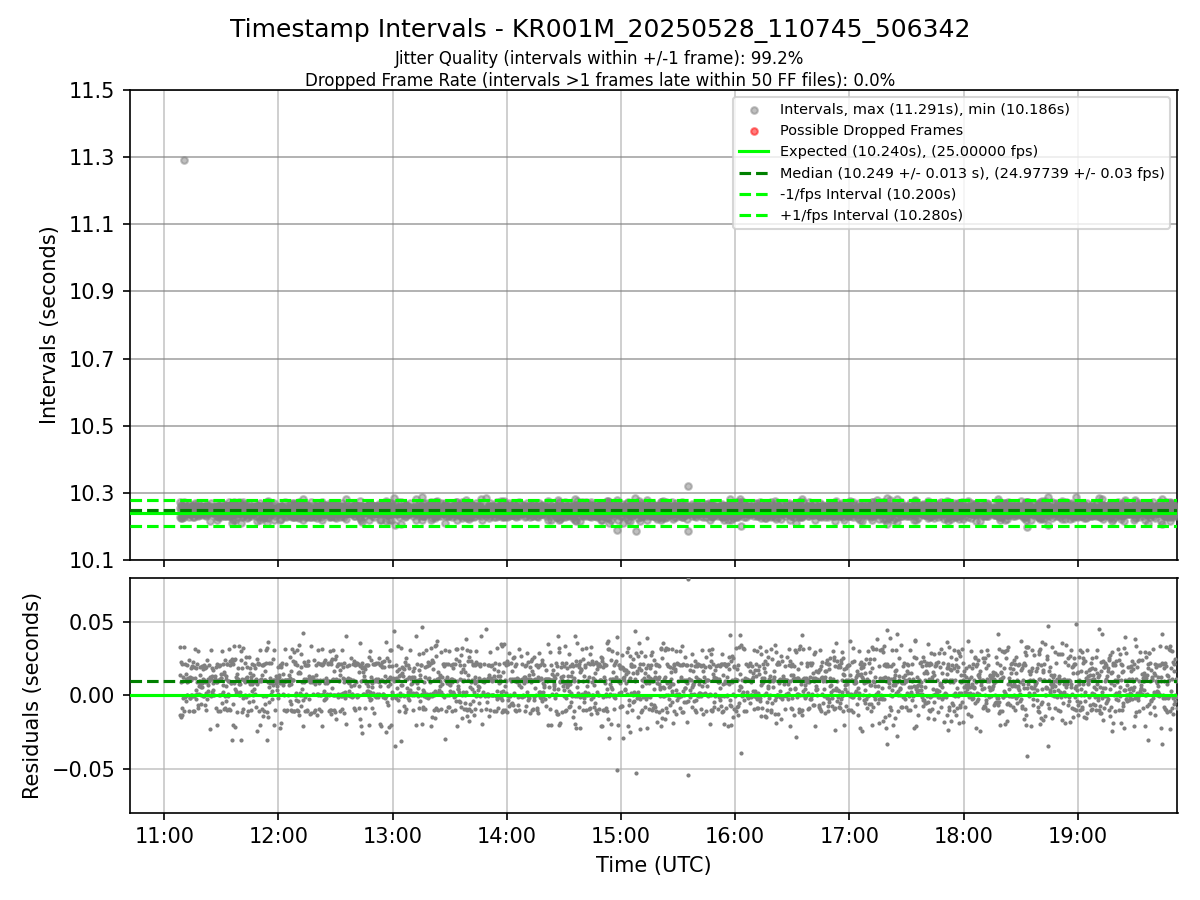Click the plot title 'Timestamp Intervals - KR001M_20250528_110745_506342'
Image resolution: width=1200 pixels, height=900 pixels.
[600, 29]
